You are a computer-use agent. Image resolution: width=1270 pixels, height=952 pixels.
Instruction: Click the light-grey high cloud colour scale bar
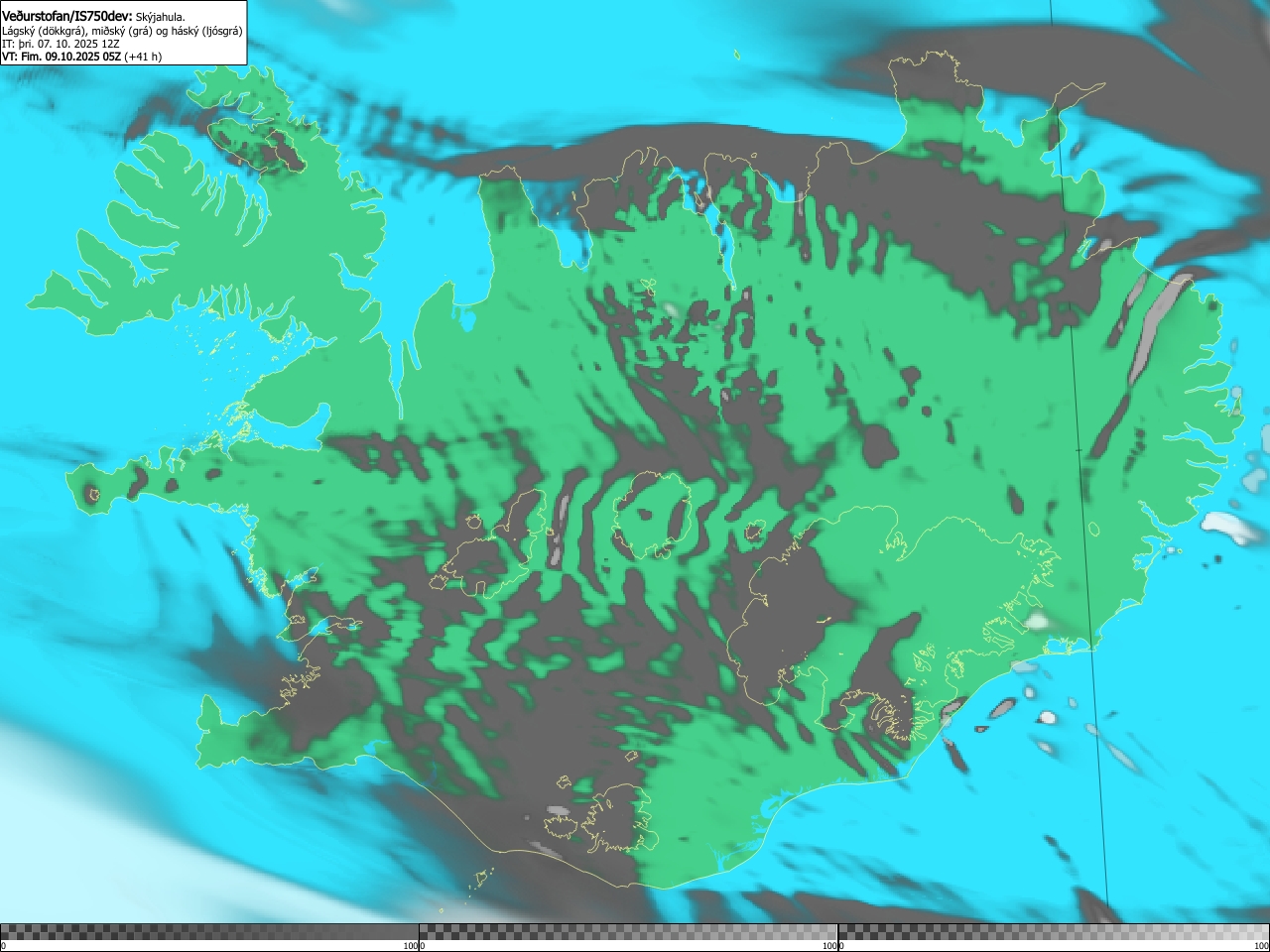tap(1054, 932)
